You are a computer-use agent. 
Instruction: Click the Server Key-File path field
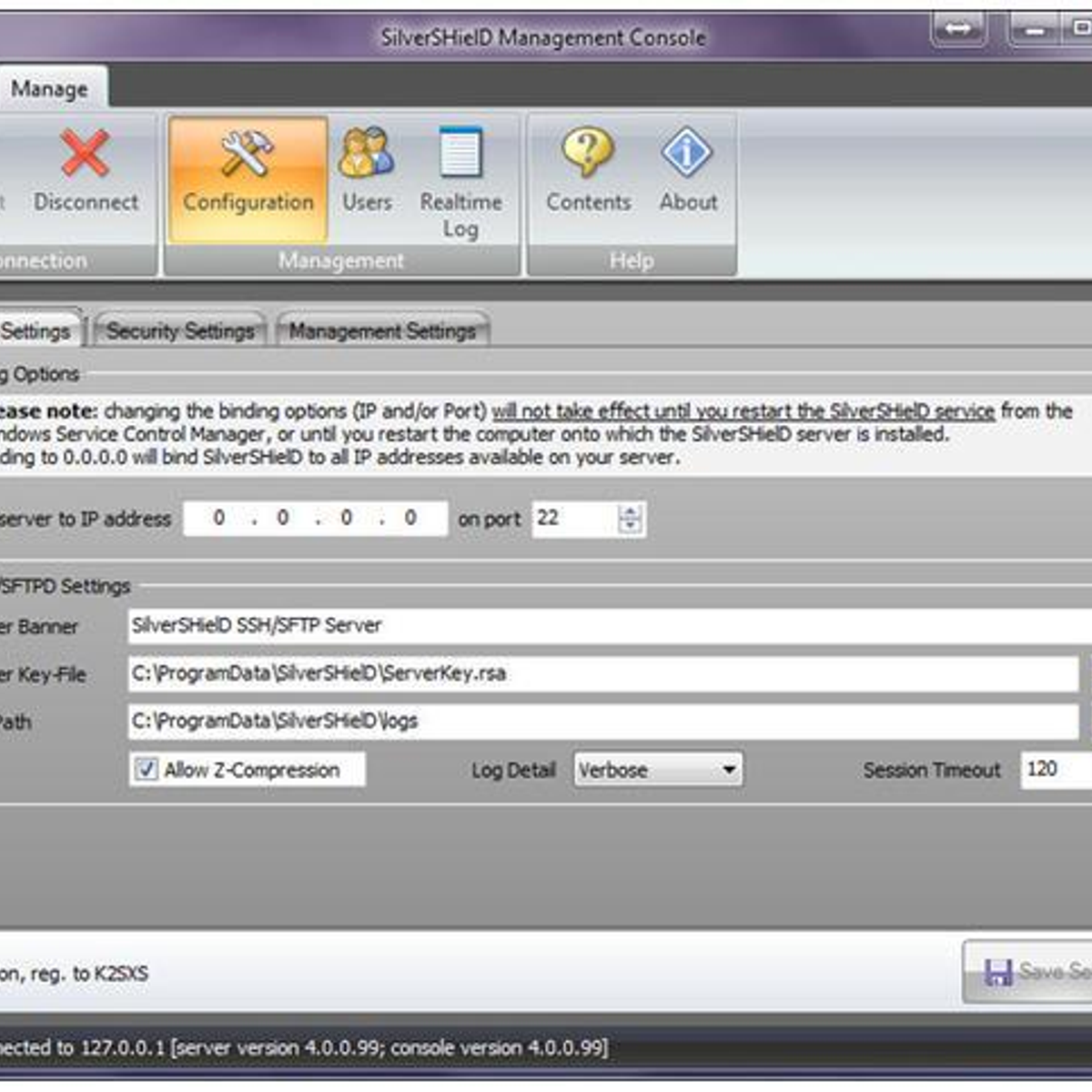[603, 673]
